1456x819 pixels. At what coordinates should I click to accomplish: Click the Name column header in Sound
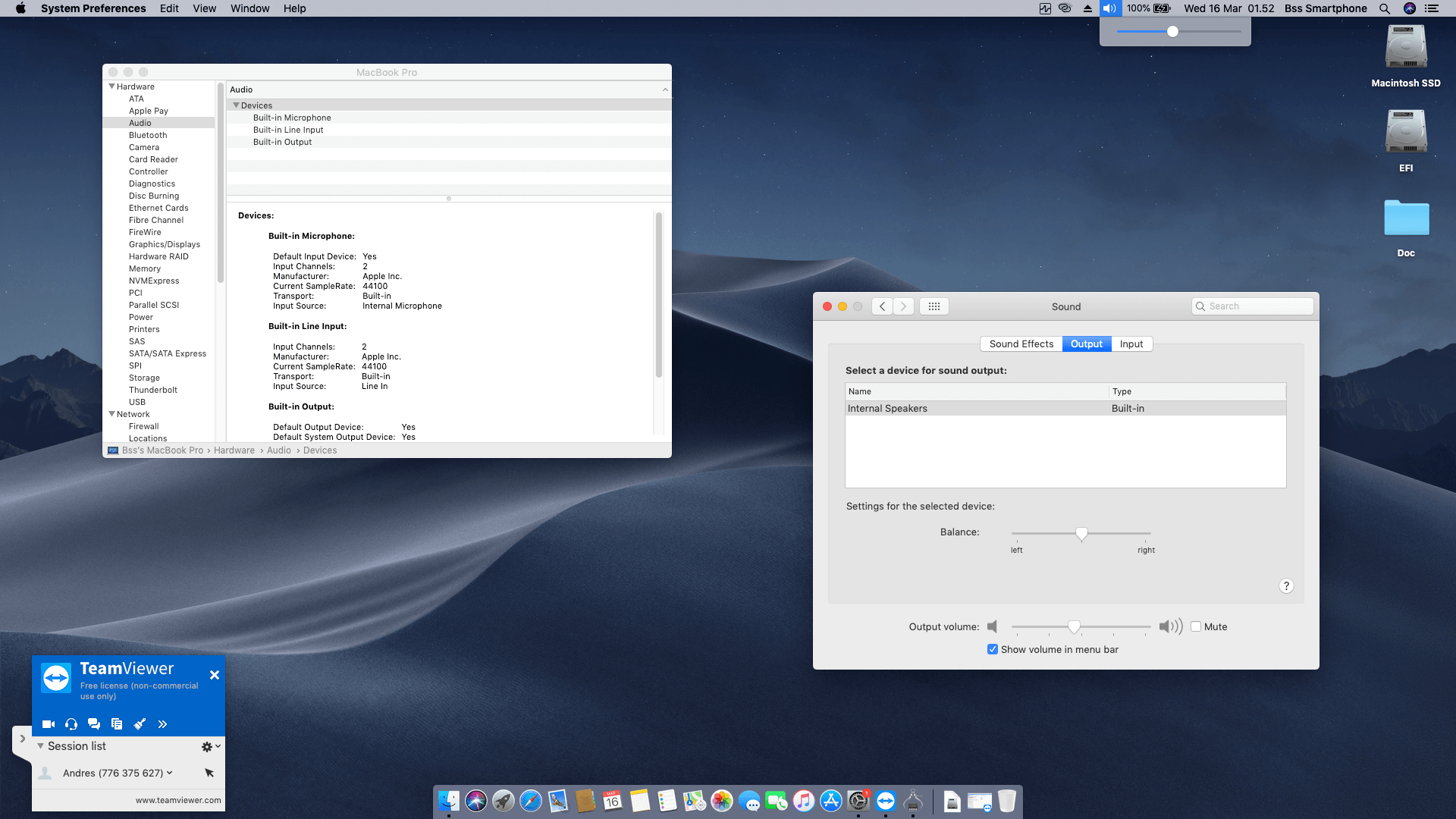point(977,391)
